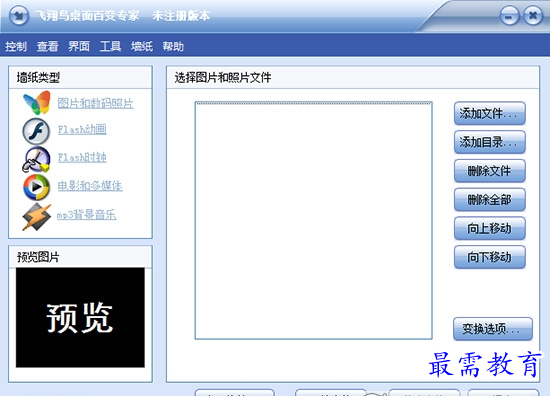
Task: Open 图片和数码照片 wallpaper type link
Action: pyautogui.click(x=95, y=103)
